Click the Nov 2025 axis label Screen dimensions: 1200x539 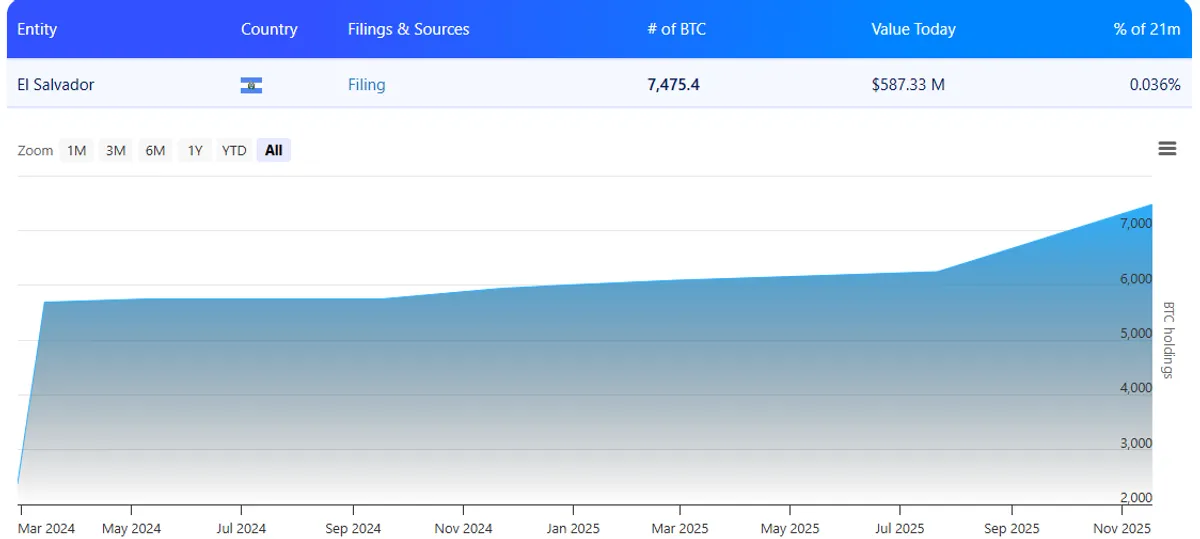pyautogui.click(x=1122, y=528)
